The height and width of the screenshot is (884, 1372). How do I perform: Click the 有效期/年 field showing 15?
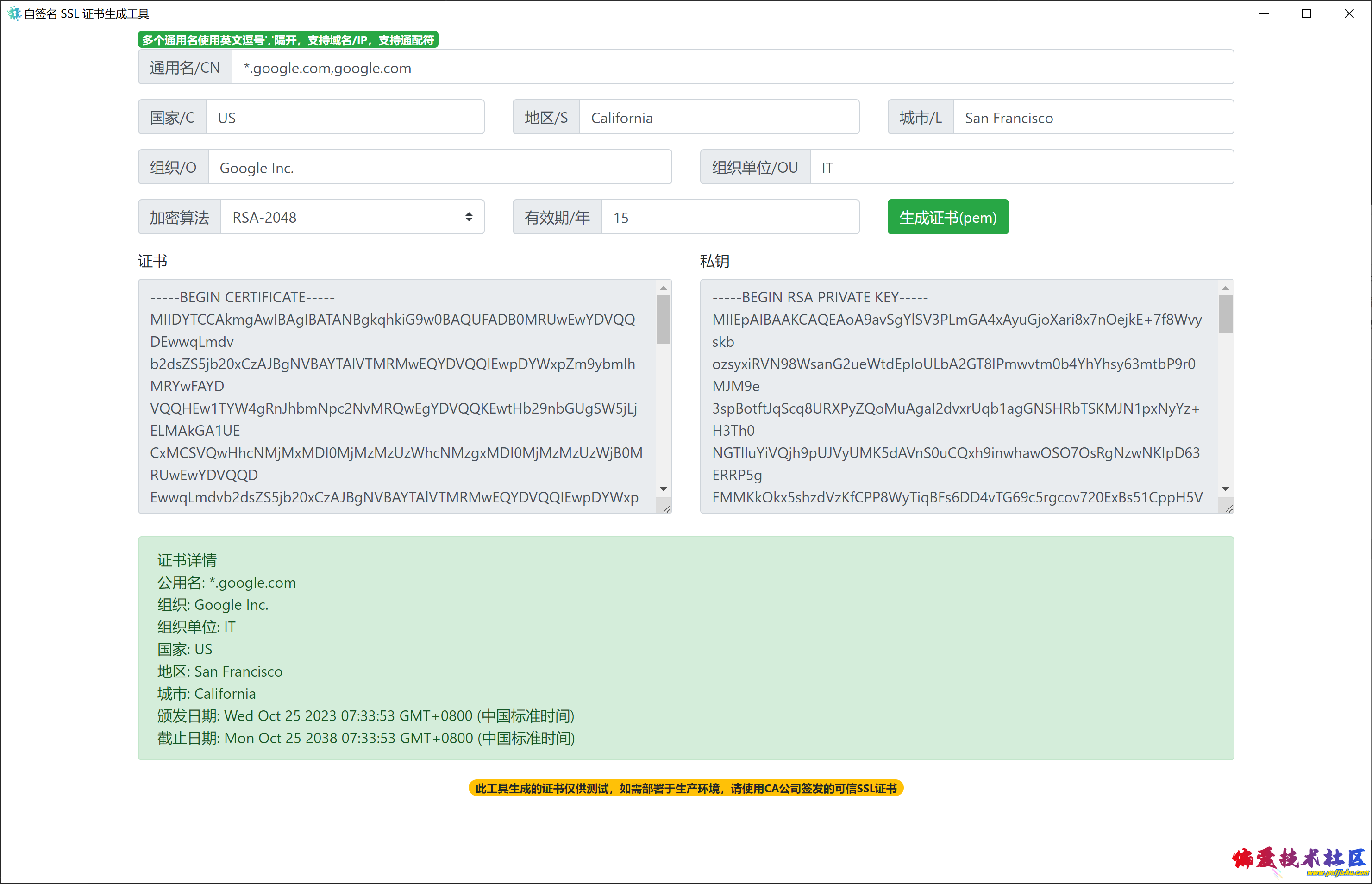pos(729,217)
